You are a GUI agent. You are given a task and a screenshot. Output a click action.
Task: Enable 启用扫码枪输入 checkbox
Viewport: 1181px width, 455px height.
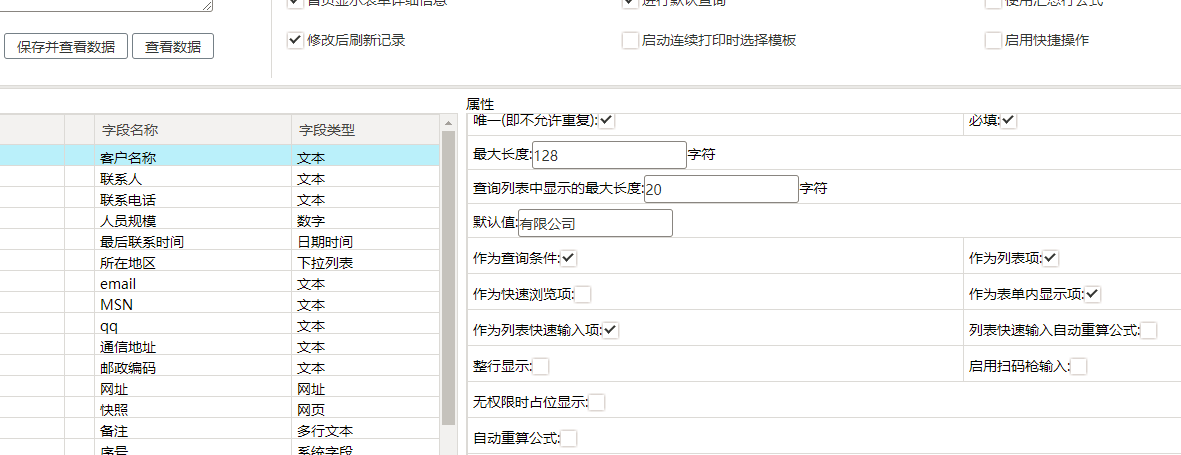pyautogui.click(x=1079, y=367)
